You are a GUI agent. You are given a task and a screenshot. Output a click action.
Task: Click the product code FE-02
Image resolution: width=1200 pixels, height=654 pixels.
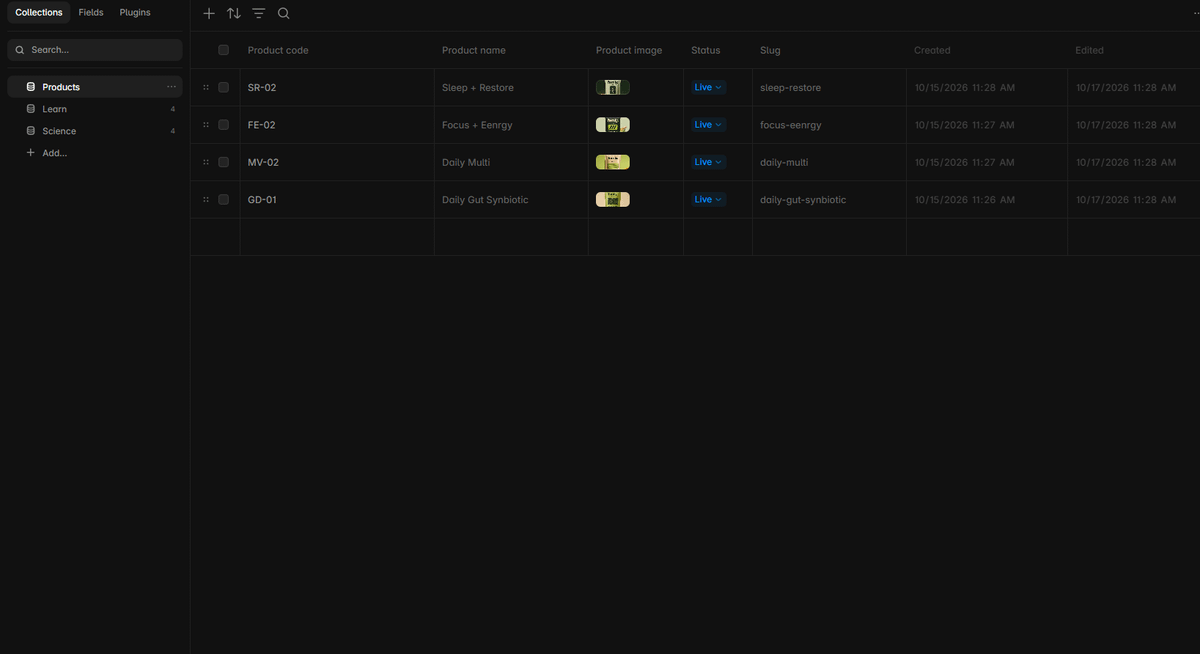(x=262, y=125)
